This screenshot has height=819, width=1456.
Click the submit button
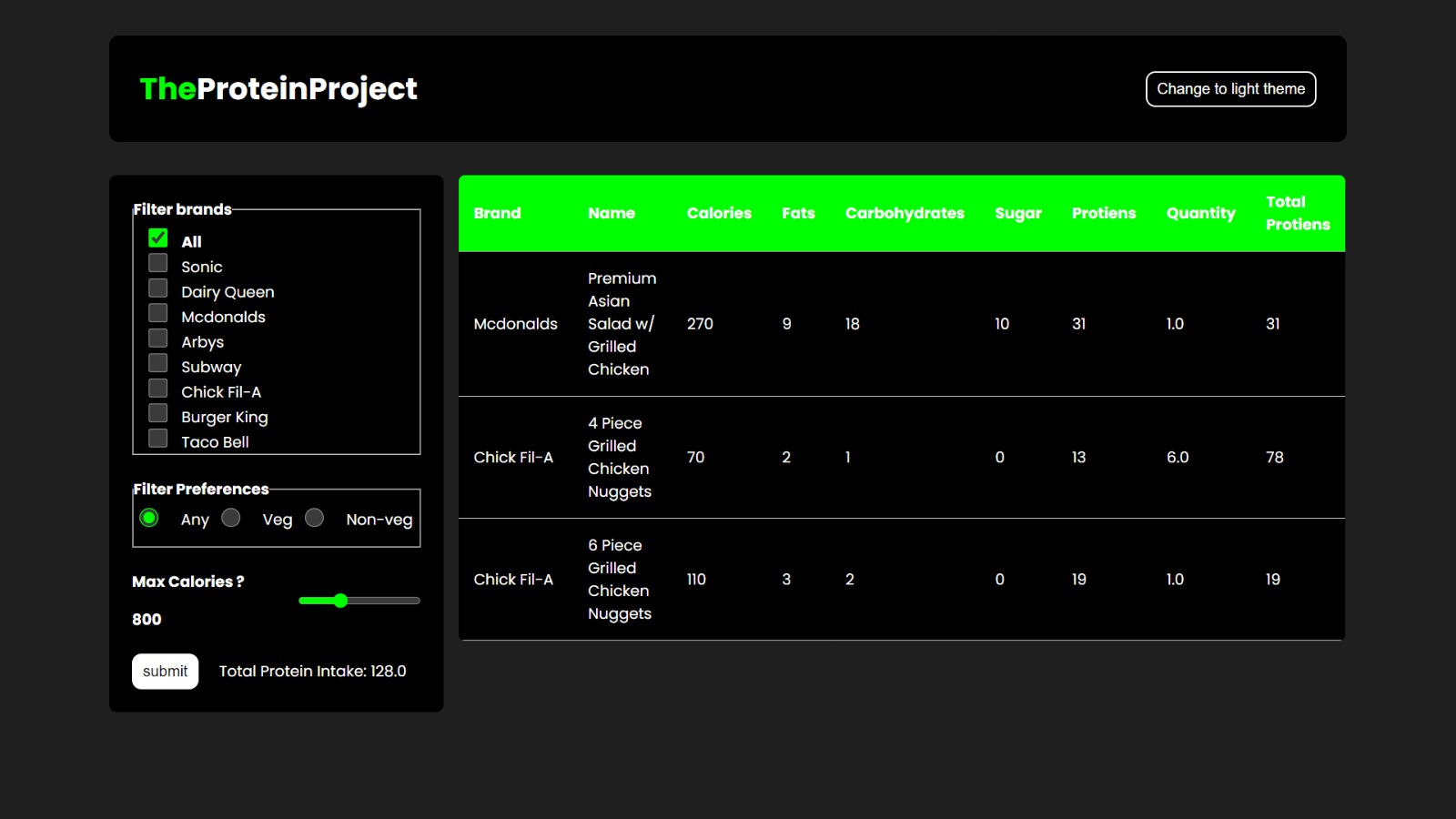click(x=165, y=672)
